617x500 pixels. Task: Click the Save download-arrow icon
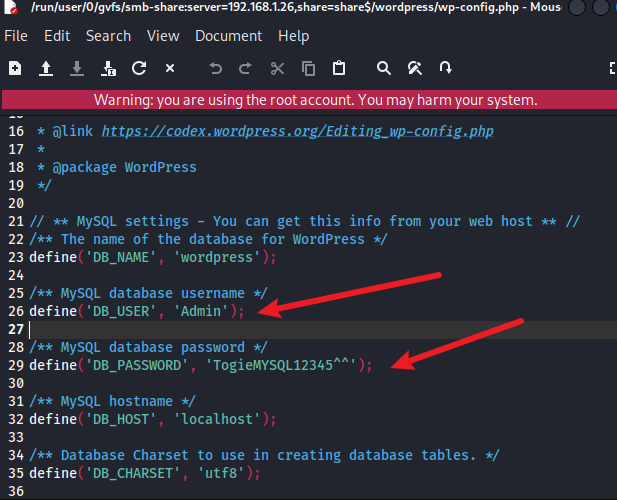point(77,68)
